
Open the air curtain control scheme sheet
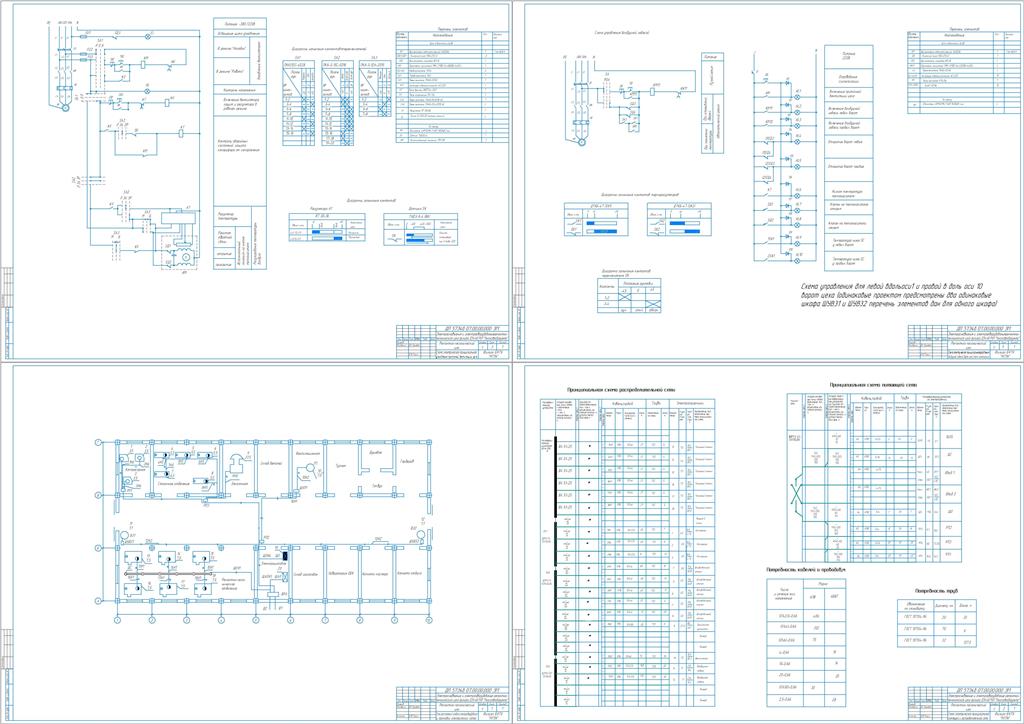coord(768,181)
